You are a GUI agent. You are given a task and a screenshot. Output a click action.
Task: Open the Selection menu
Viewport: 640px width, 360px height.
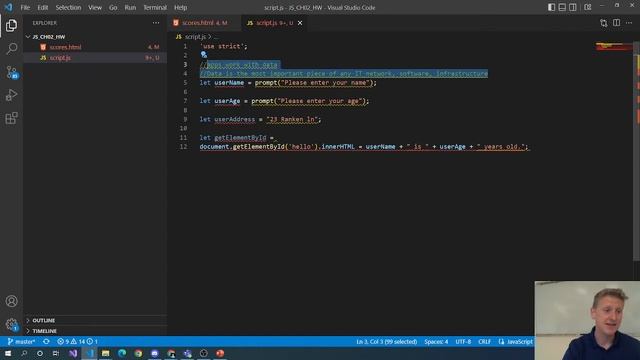68,7
